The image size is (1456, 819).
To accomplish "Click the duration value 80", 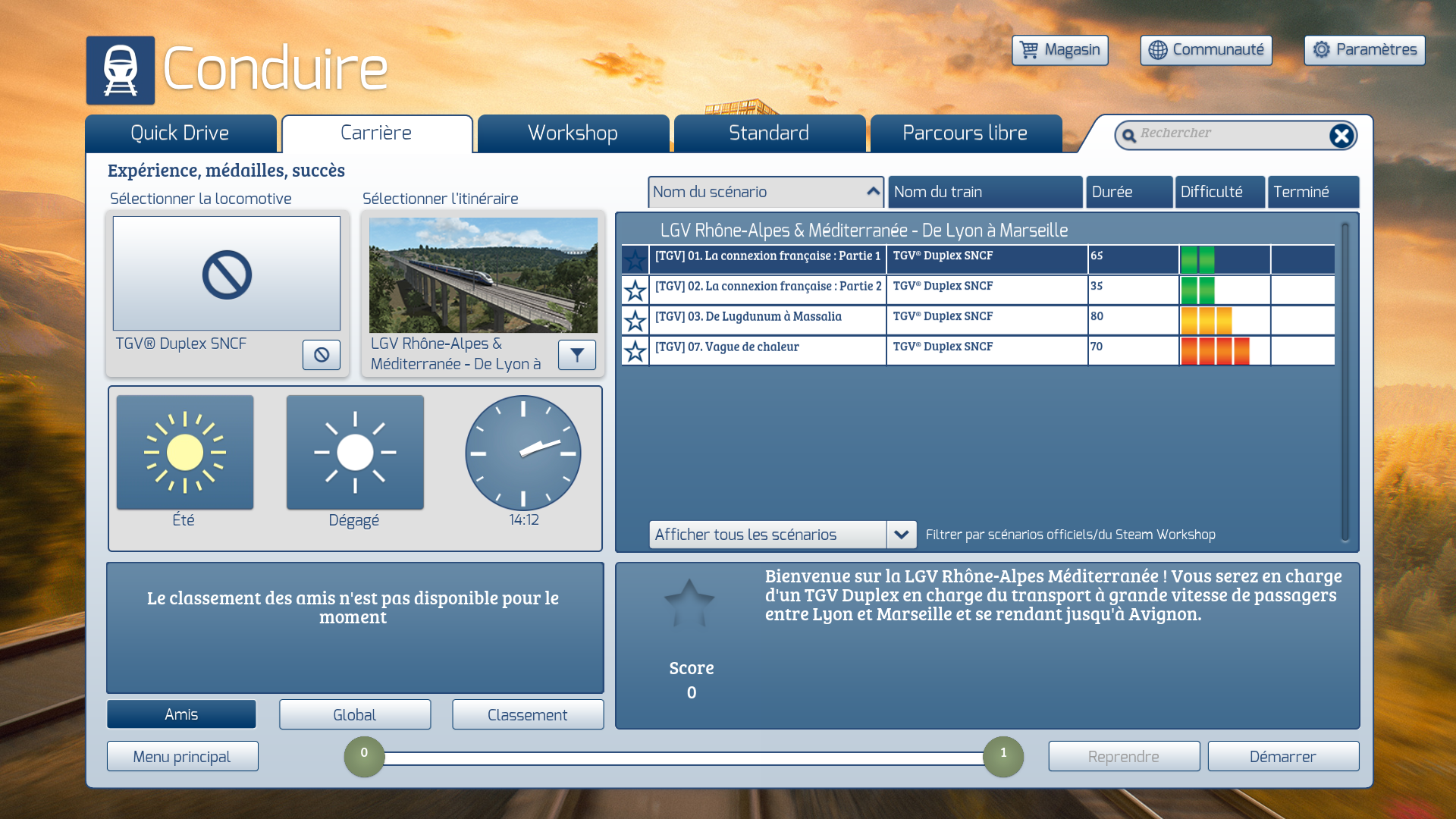I will coord(1097,316).
